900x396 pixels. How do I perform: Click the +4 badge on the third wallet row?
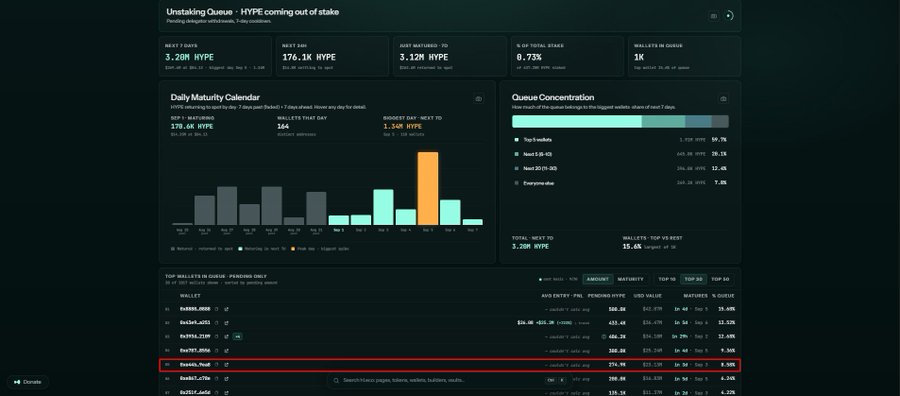click(237, 336)
